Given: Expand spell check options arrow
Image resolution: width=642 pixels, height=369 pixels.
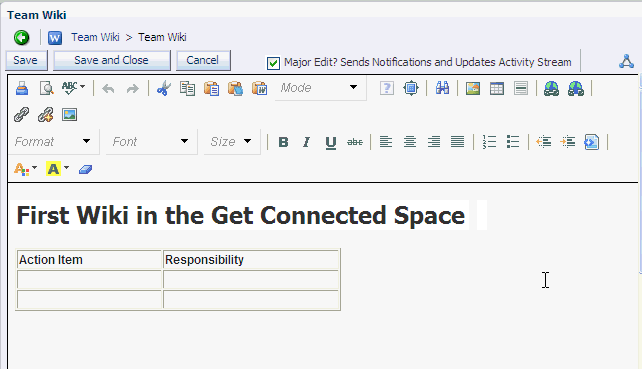Looking at the screenshot, I should (x=82, y=86).
